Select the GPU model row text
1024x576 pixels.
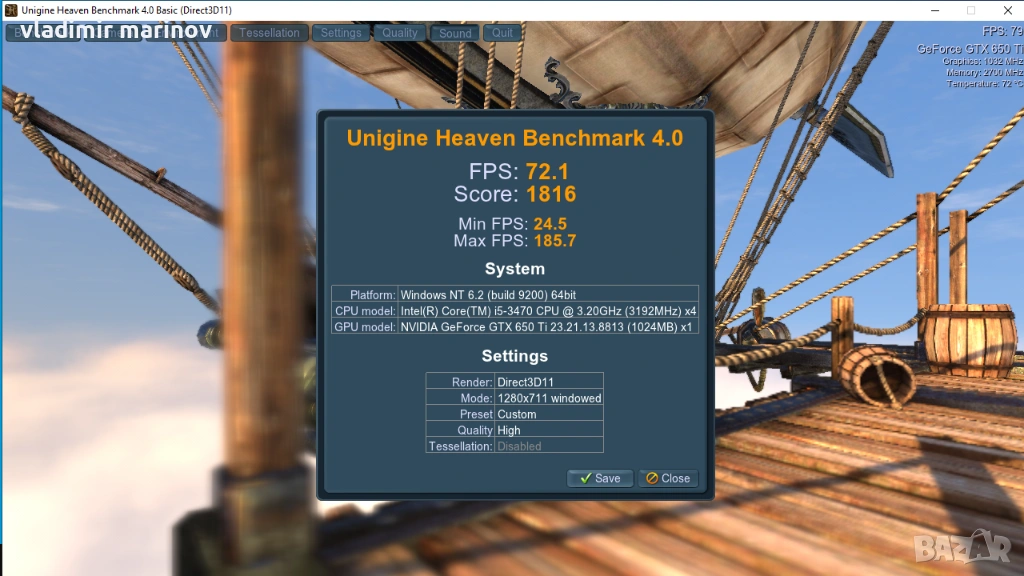pyautogui.click(x=546, y=327)
